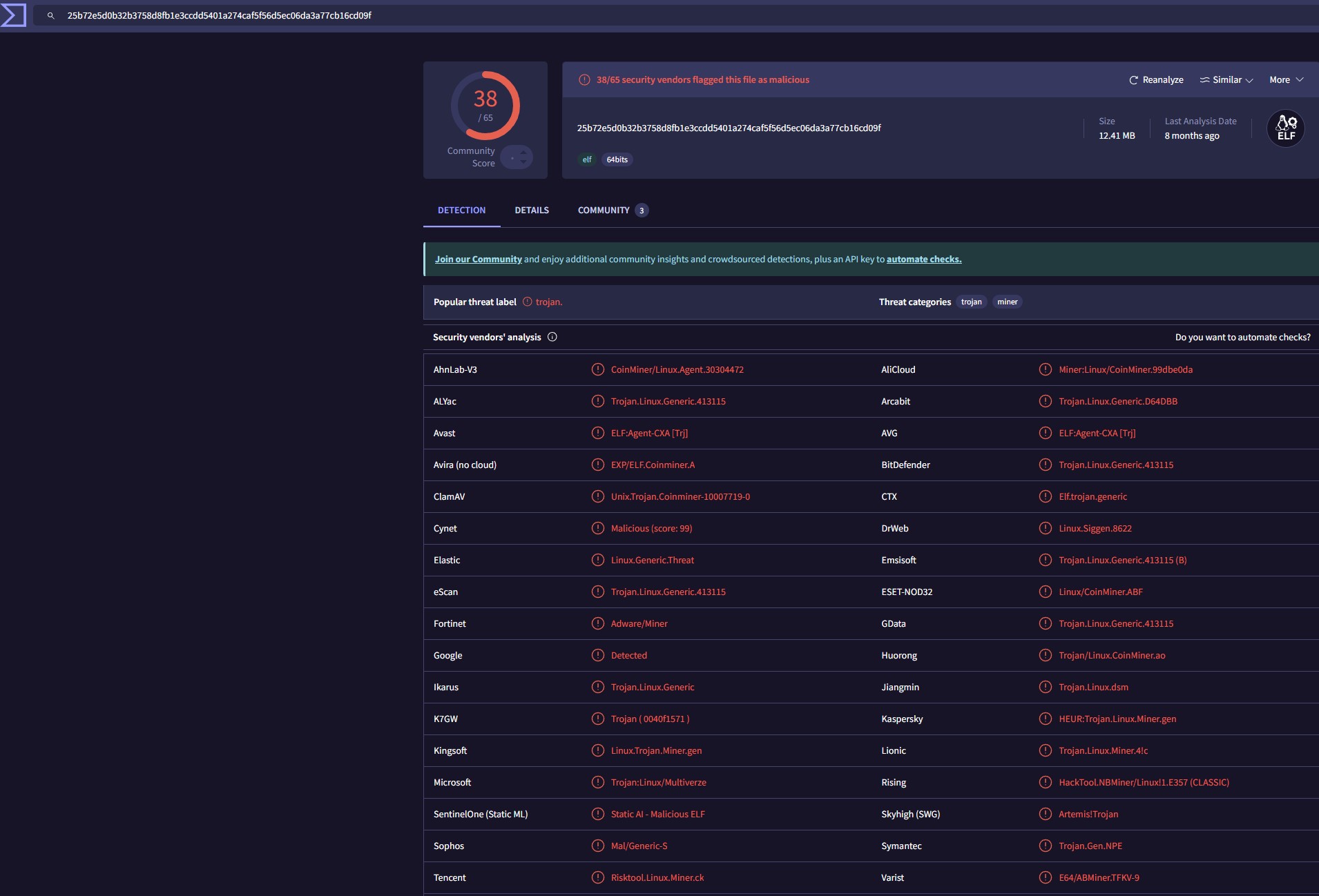Click the Huorong vendor name

(x=899, y=656)
